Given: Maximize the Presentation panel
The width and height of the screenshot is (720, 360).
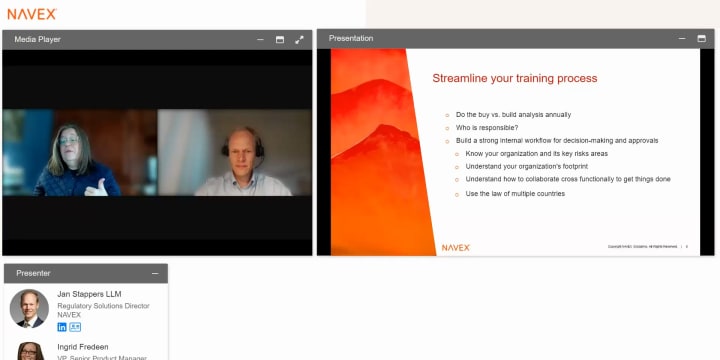Looking at the screenshot, I should [x=701, y=39].
